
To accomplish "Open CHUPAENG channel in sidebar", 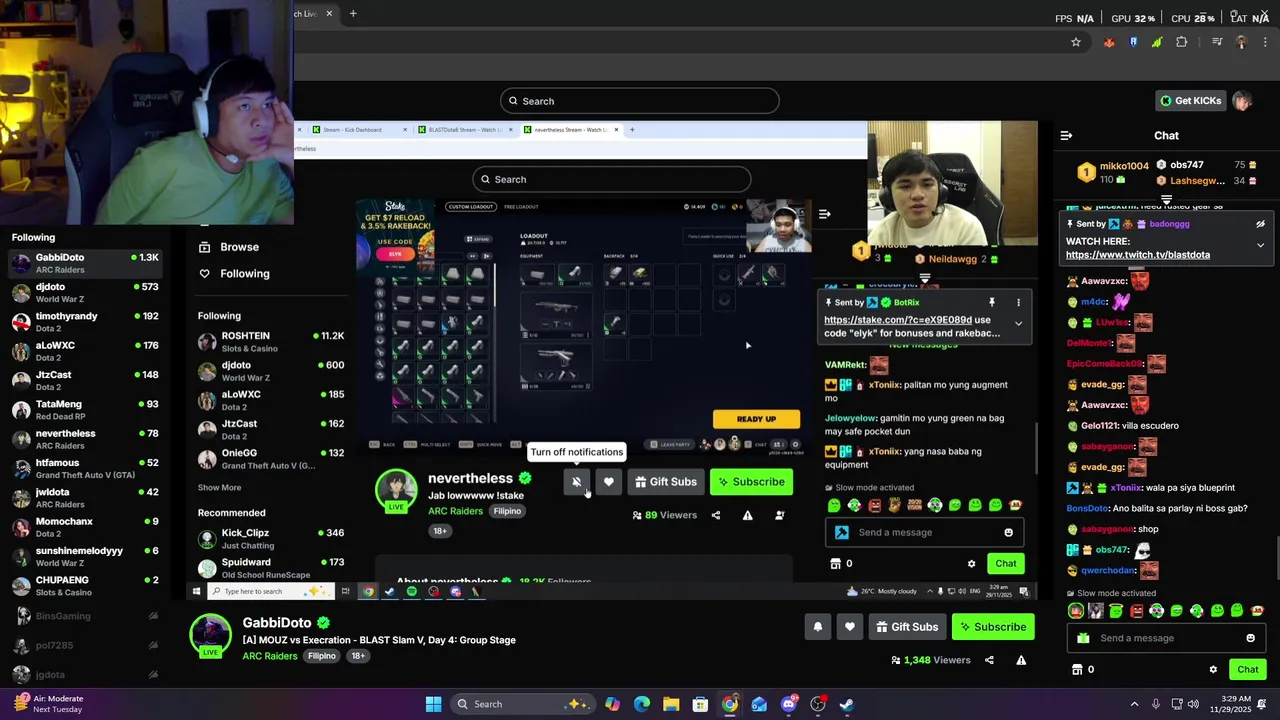I will point(84,586).
